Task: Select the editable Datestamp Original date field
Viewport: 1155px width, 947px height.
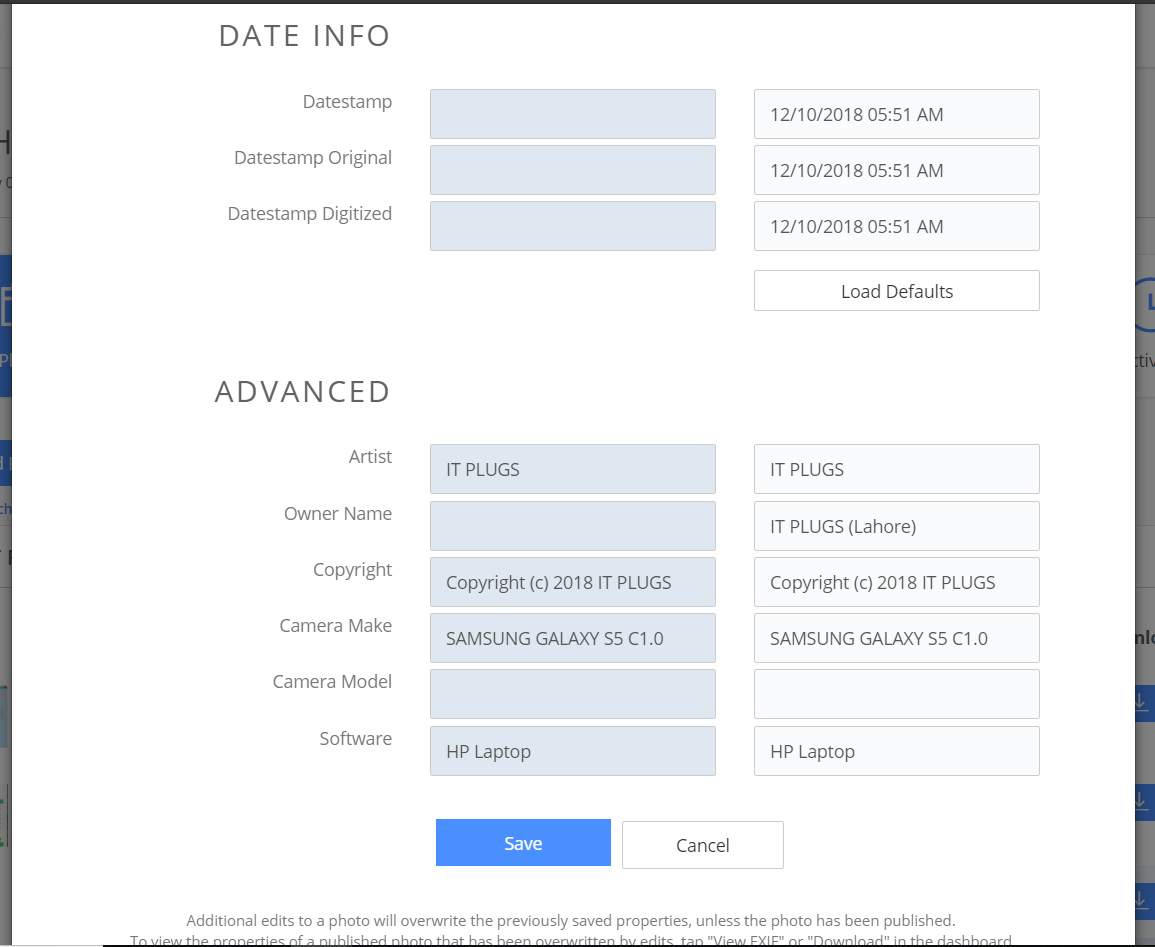Action: [x=896, y=170]
